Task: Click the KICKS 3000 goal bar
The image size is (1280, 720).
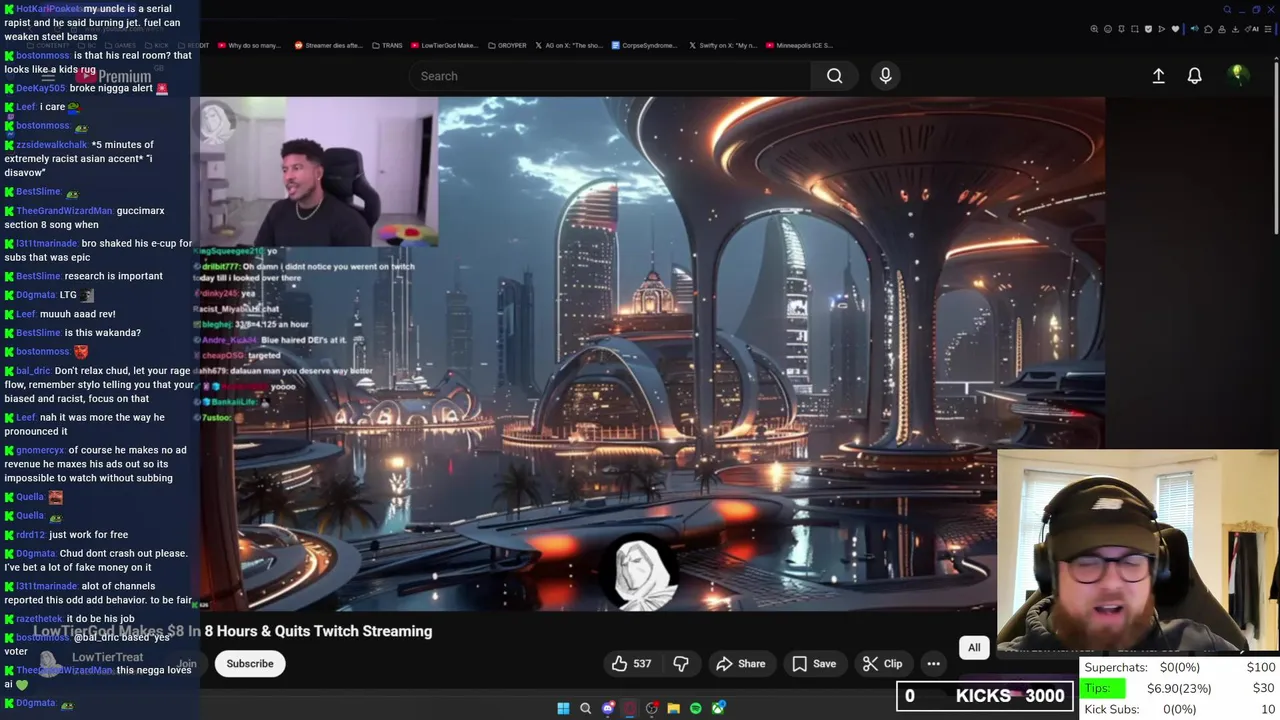Action: pyautogui.click(x=984, y=696)
